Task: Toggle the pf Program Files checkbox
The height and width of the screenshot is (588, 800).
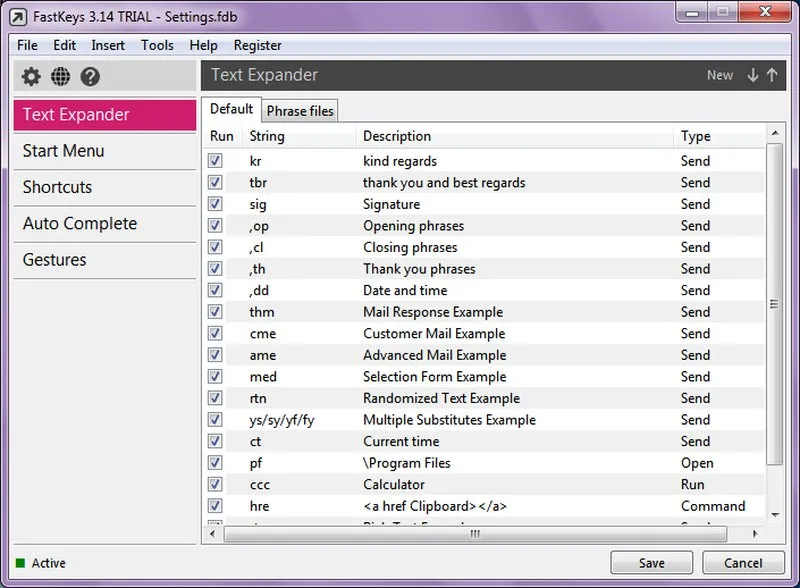Action: pos(215,463)
